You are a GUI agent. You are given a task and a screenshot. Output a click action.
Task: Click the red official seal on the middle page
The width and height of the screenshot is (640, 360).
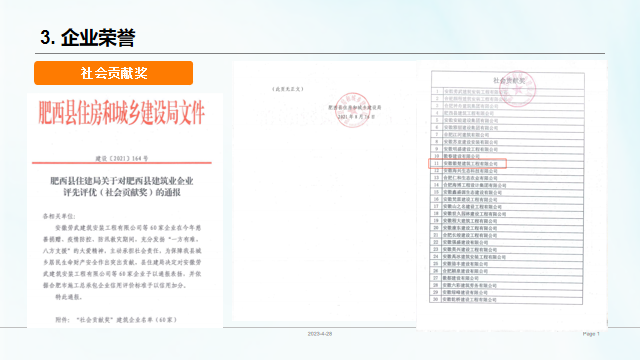353,110
